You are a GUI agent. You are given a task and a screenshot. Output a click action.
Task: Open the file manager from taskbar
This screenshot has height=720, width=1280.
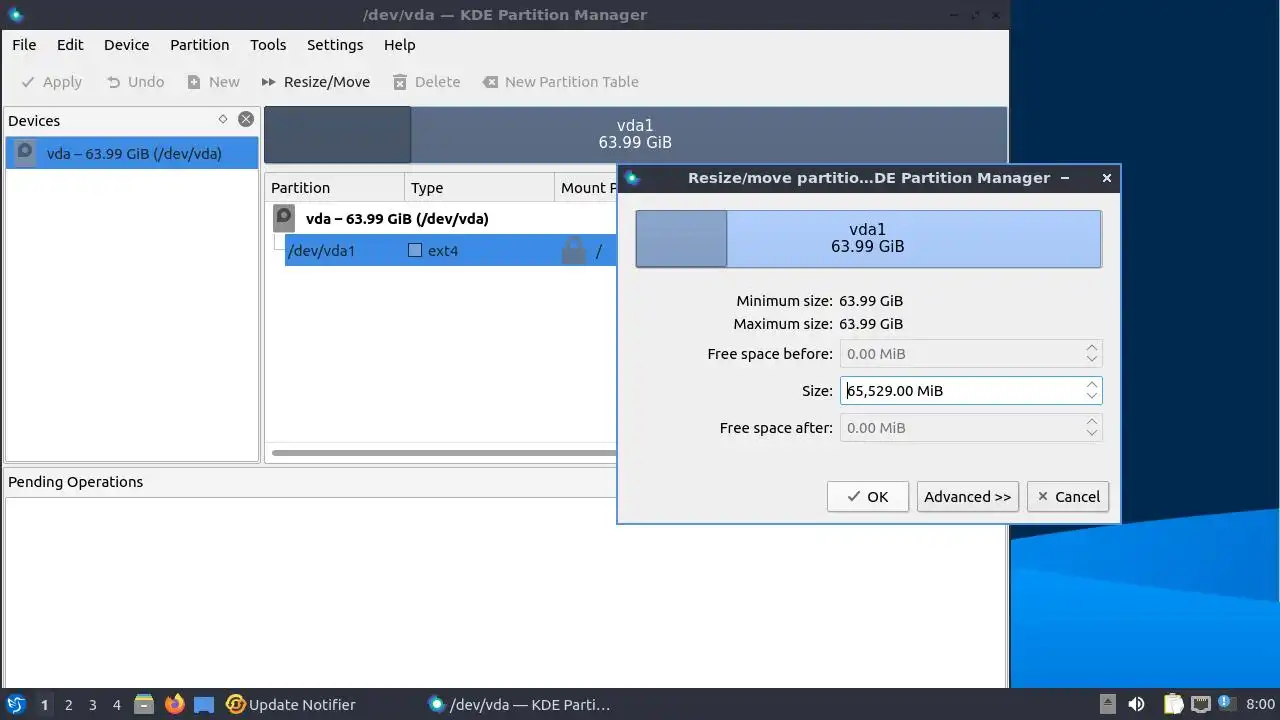click(144, 705)
